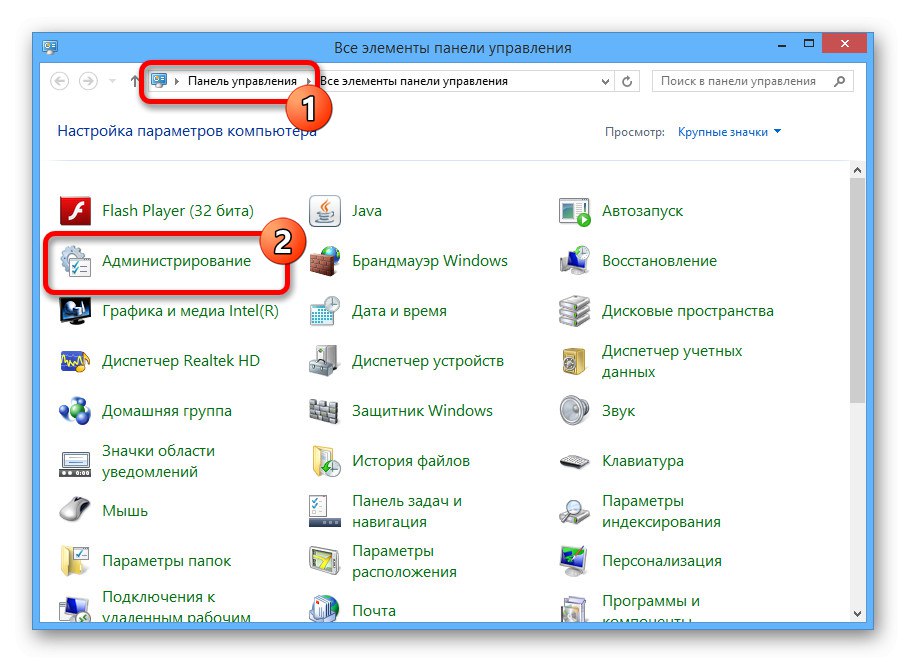The width and height of the screenshot is (906, 662).
Task: Click the Java link text
Action: (x=367, y=211)
